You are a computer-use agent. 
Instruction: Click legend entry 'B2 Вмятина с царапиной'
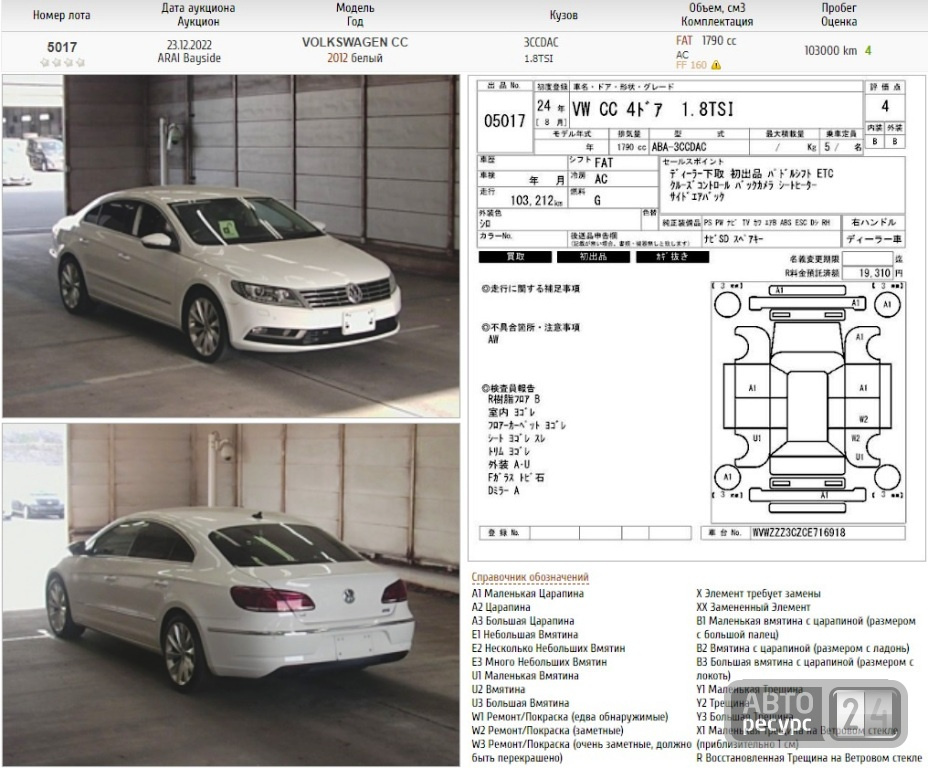[x=803, y=648]
